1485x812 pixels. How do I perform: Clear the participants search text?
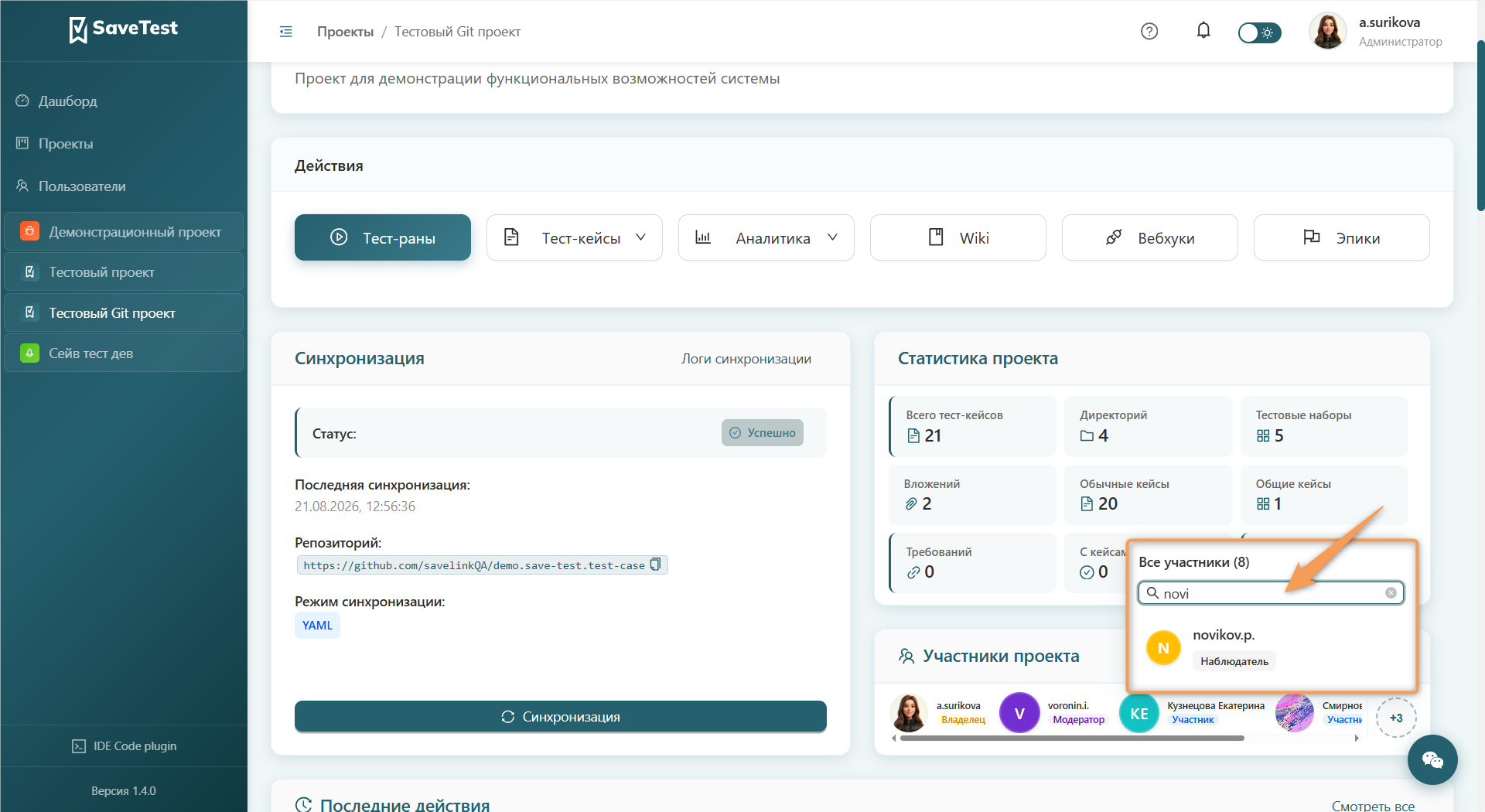click(x=1391, y=593)
